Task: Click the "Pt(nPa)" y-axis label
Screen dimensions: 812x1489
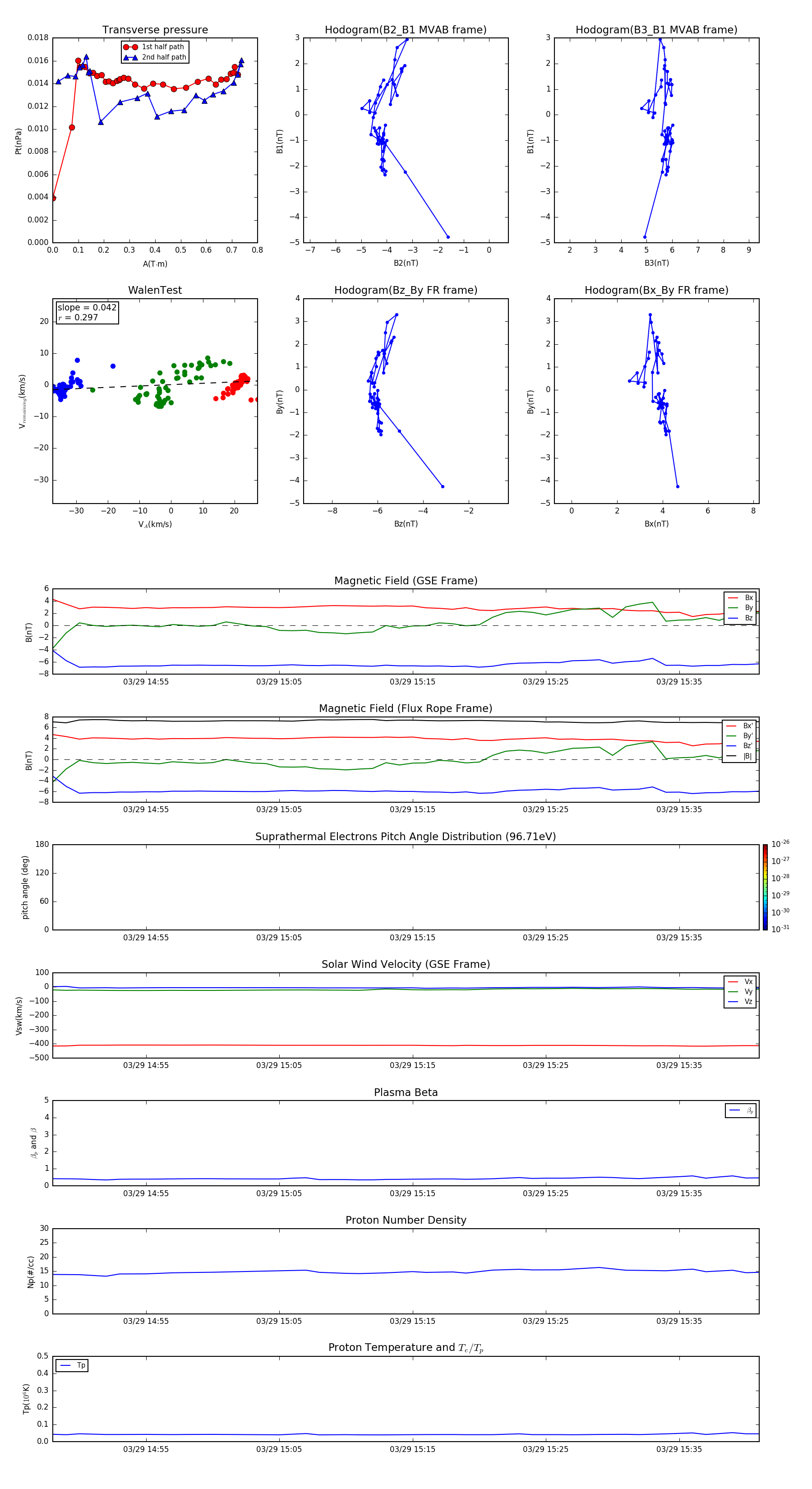Action: pyautogui.click(x=18, y=140)
